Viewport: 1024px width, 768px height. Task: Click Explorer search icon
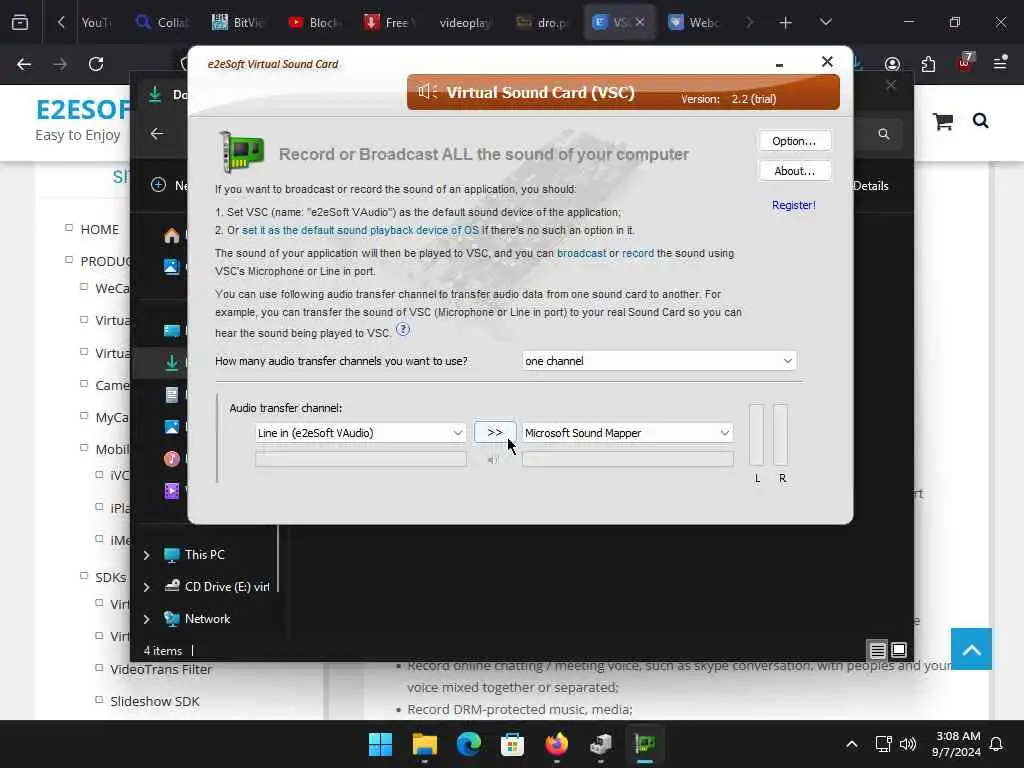tap(884, 134)
